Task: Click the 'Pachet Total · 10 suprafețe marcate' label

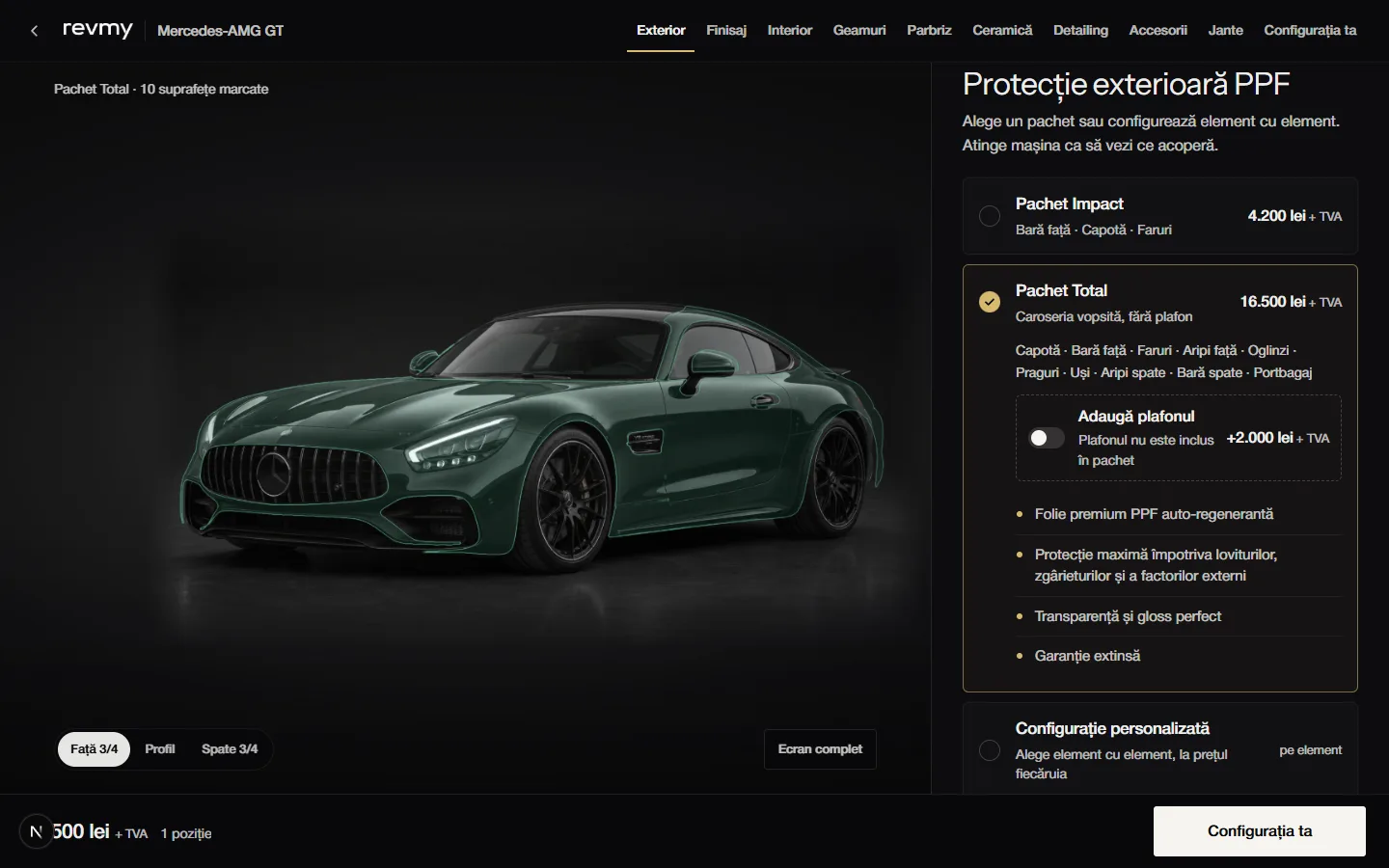Action: point(161,89)
